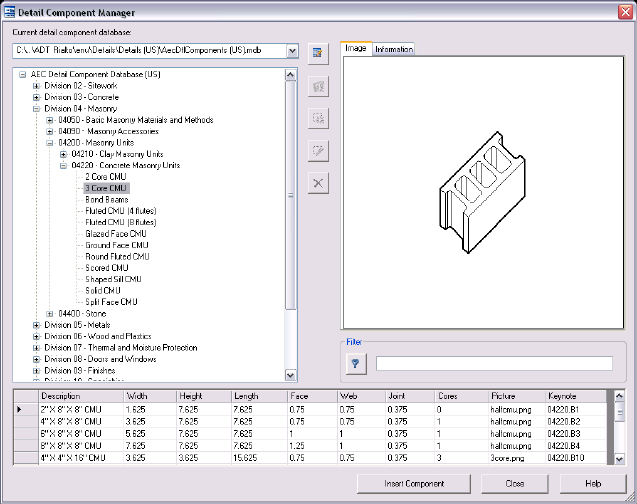Expand Division 05 - Metals node

(x=37, y=324)
